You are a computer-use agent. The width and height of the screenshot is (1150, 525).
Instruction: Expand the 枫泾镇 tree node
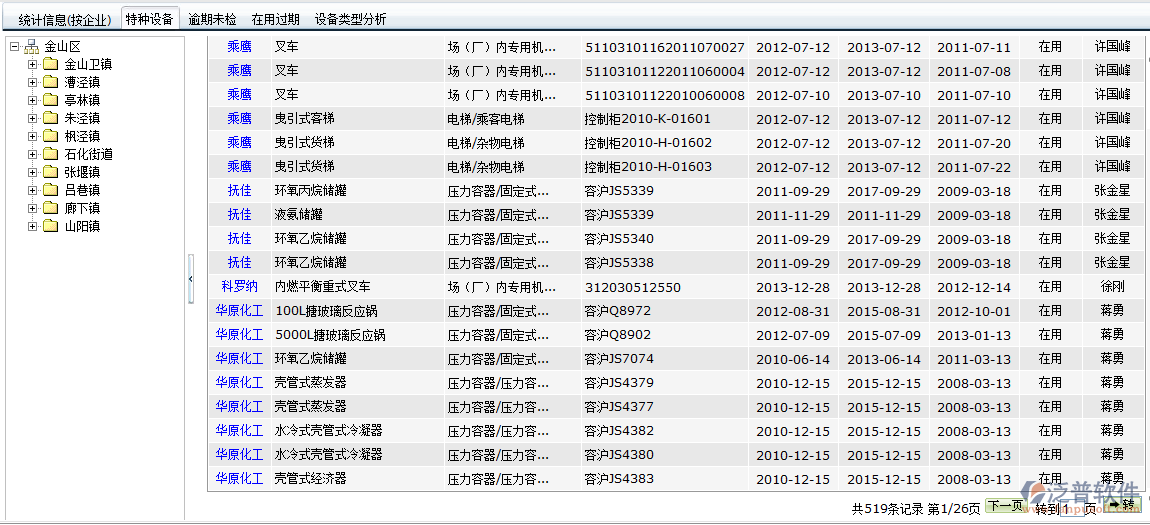pos(32,136)
